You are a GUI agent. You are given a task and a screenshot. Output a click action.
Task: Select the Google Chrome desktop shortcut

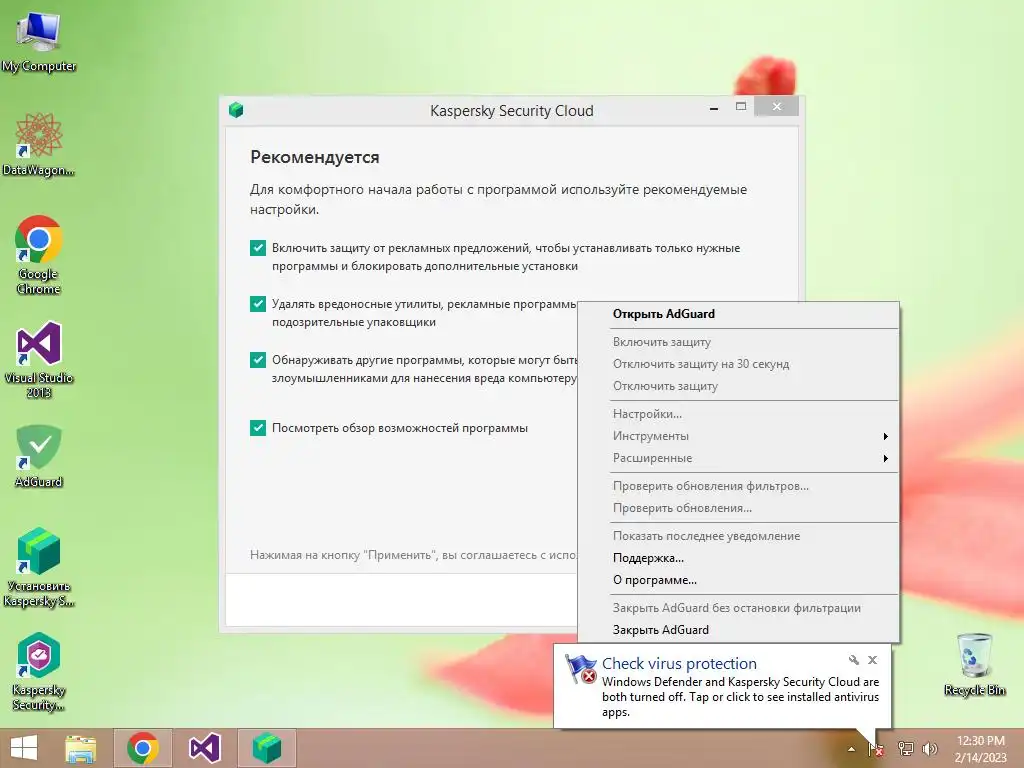pyautogui.click(x=39, y=255)
